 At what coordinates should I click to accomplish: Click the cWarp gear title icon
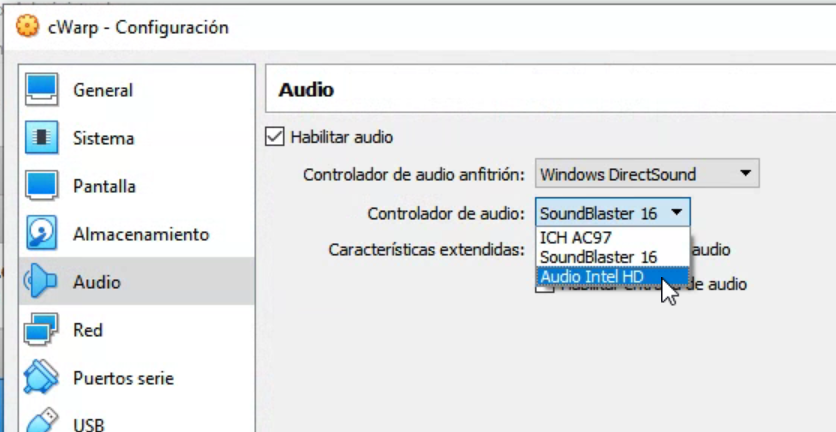click(x=27, y=26)
